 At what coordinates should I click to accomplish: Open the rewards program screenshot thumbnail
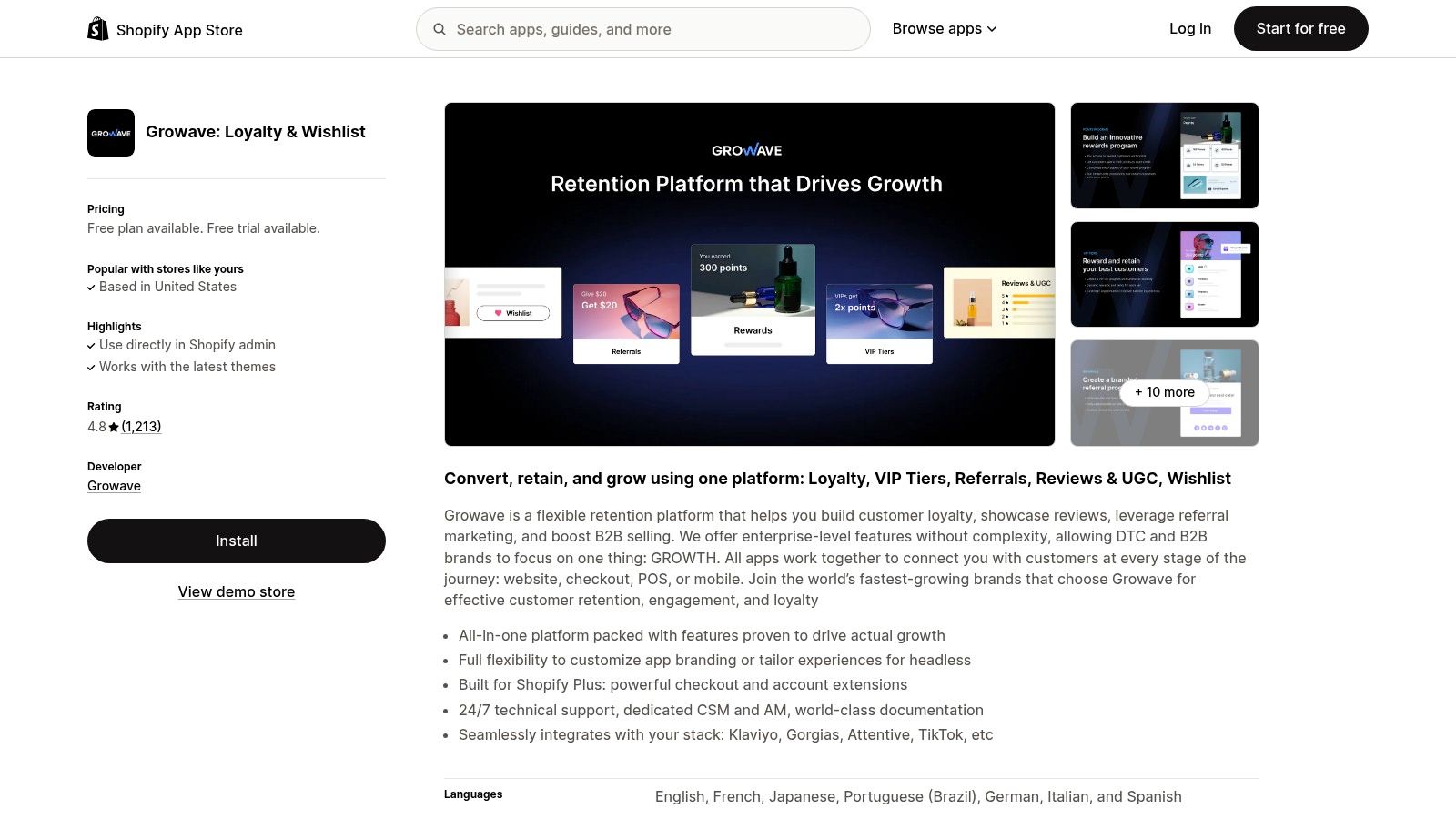(x=1164, y=156)
